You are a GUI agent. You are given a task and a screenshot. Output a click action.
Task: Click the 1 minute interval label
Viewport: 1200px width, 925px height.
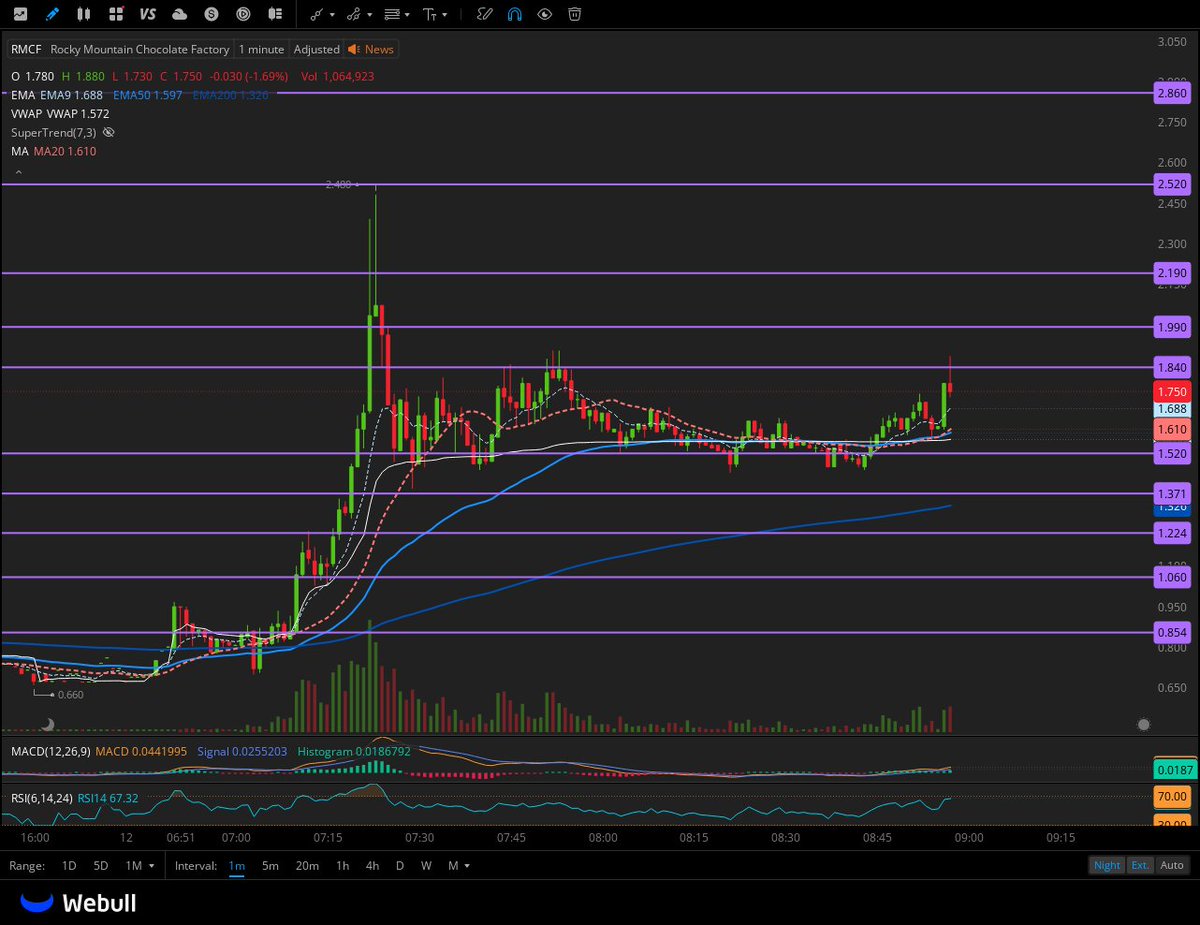(x=261, y=49)
